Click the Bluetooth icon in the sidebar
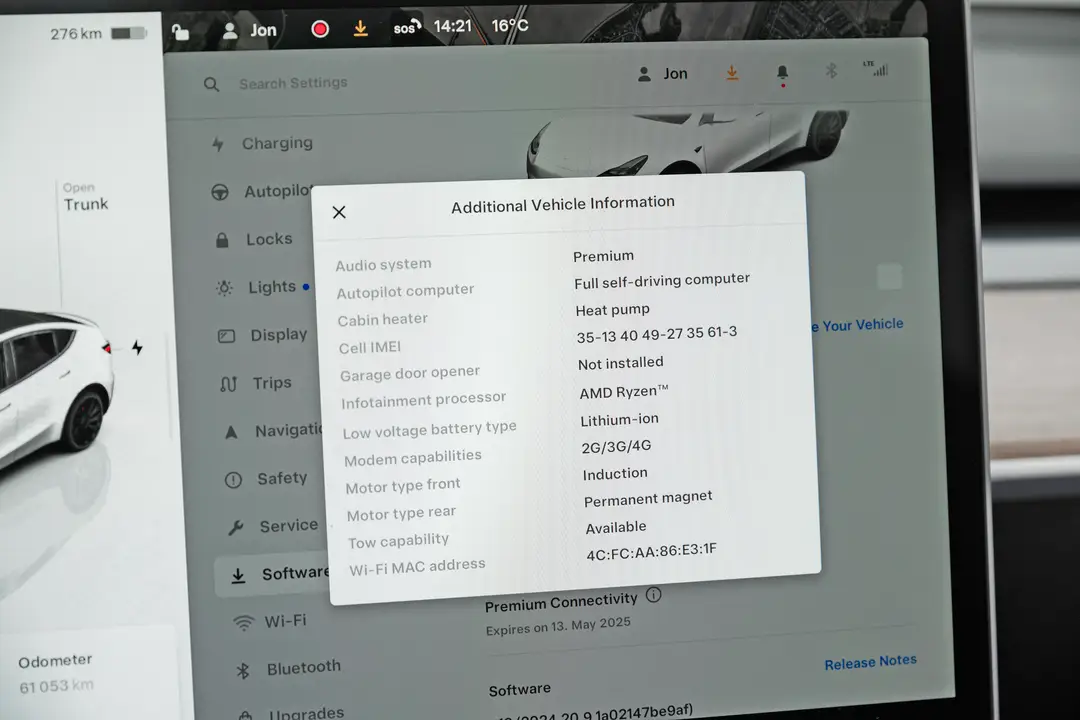 coord(243,670)
